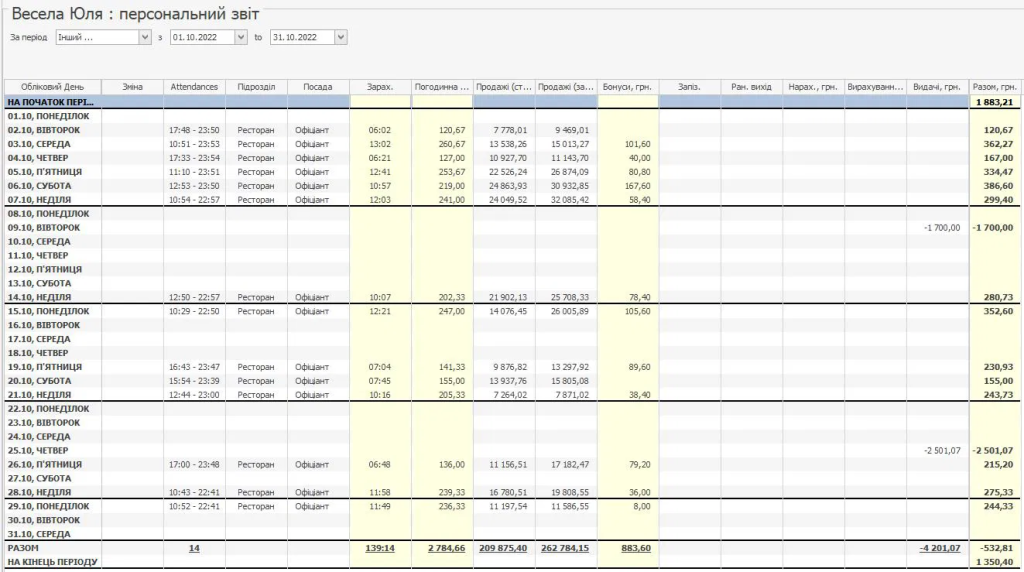Image resolution: width=1024 pixels, height=572 pixels.
Task: Open the underlined attendance total '14' link
Action: pyautogui.click(x=194, y=548)
